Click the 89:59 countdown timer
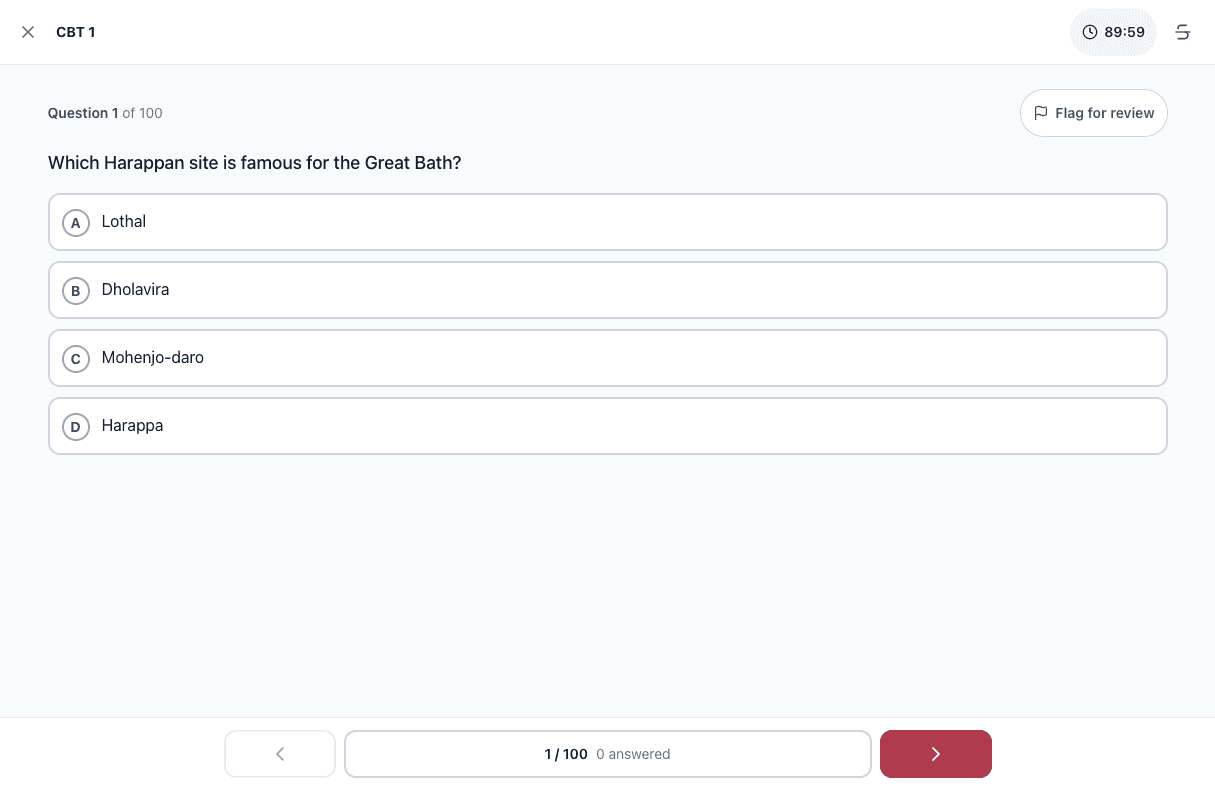Viewport: 1215px width, 790px height. coord(1113,32)
